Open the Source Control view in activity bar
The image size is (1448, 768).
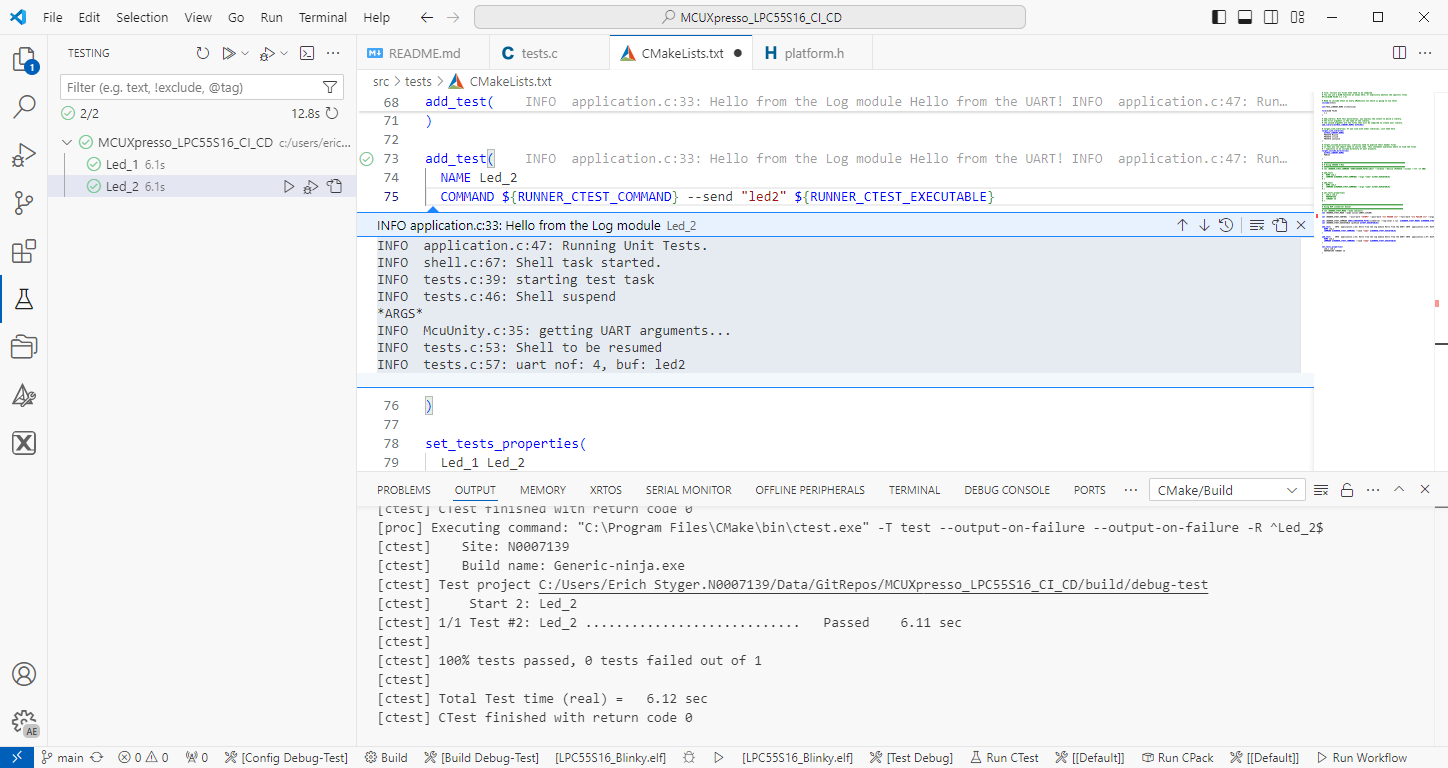[x=24, y=203]
